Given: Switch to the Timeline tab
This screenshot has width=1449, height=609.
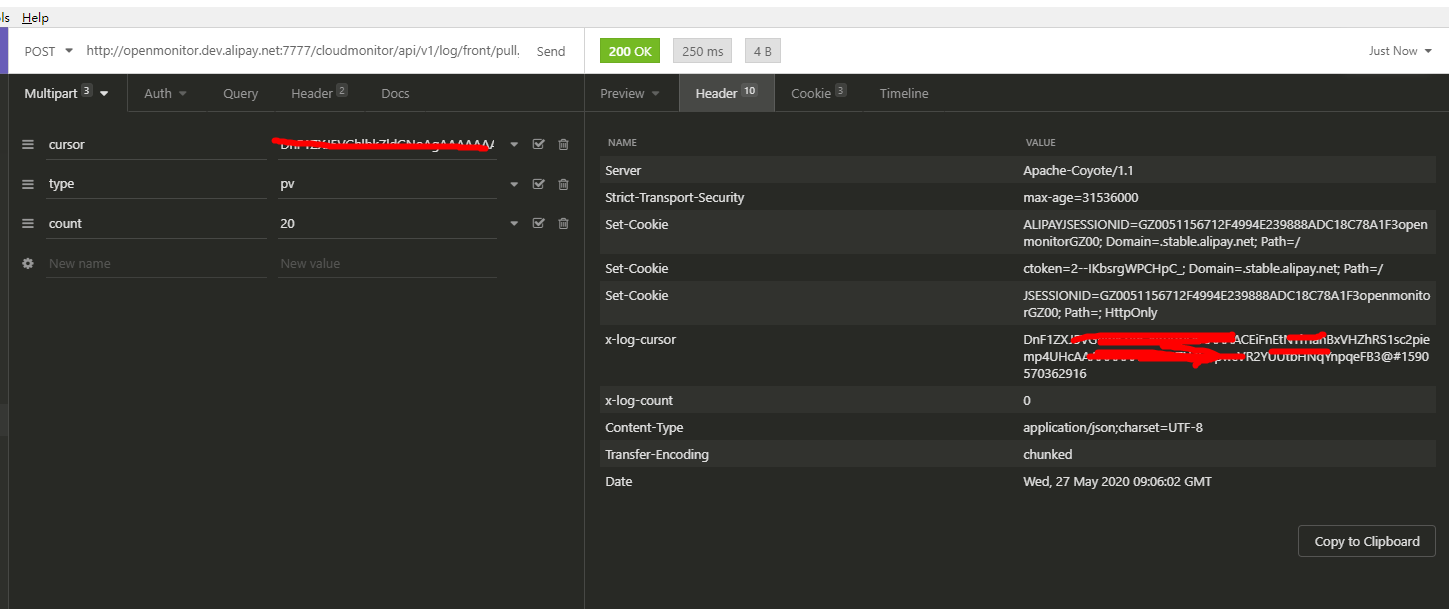Looking at the screenshot, I should 904,93.
